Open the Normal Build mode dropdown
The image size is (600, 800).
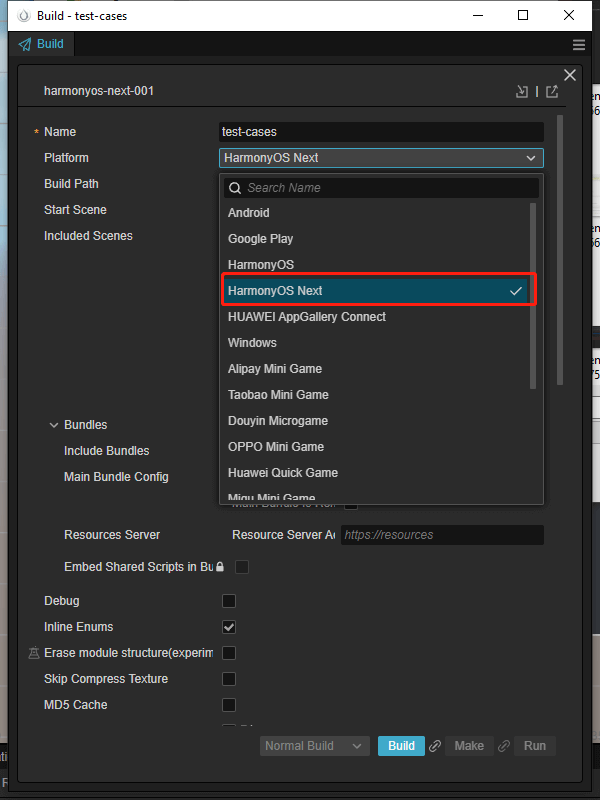pyautogui.click(x=314, y=746)
